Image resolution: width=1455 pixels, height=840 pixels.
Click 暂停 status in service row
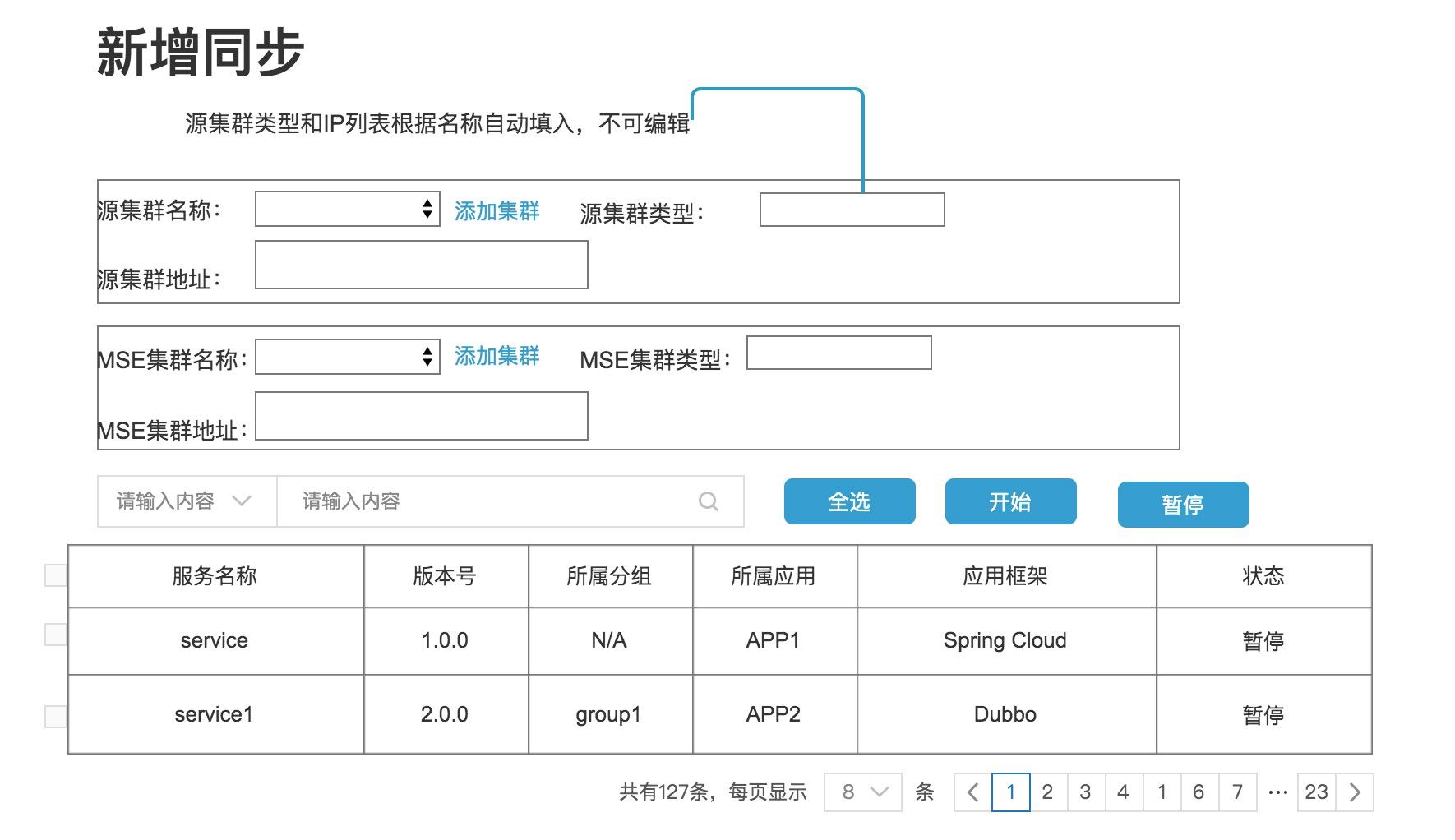(x=1263, y=641)
